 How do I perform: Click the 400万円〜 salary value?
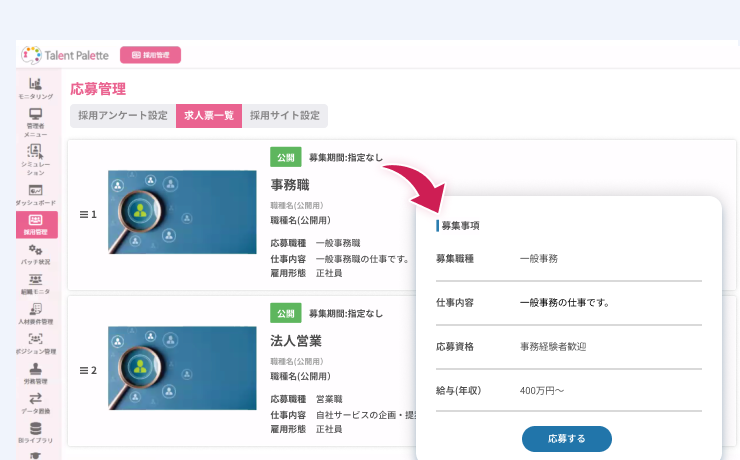pos(542,391)
